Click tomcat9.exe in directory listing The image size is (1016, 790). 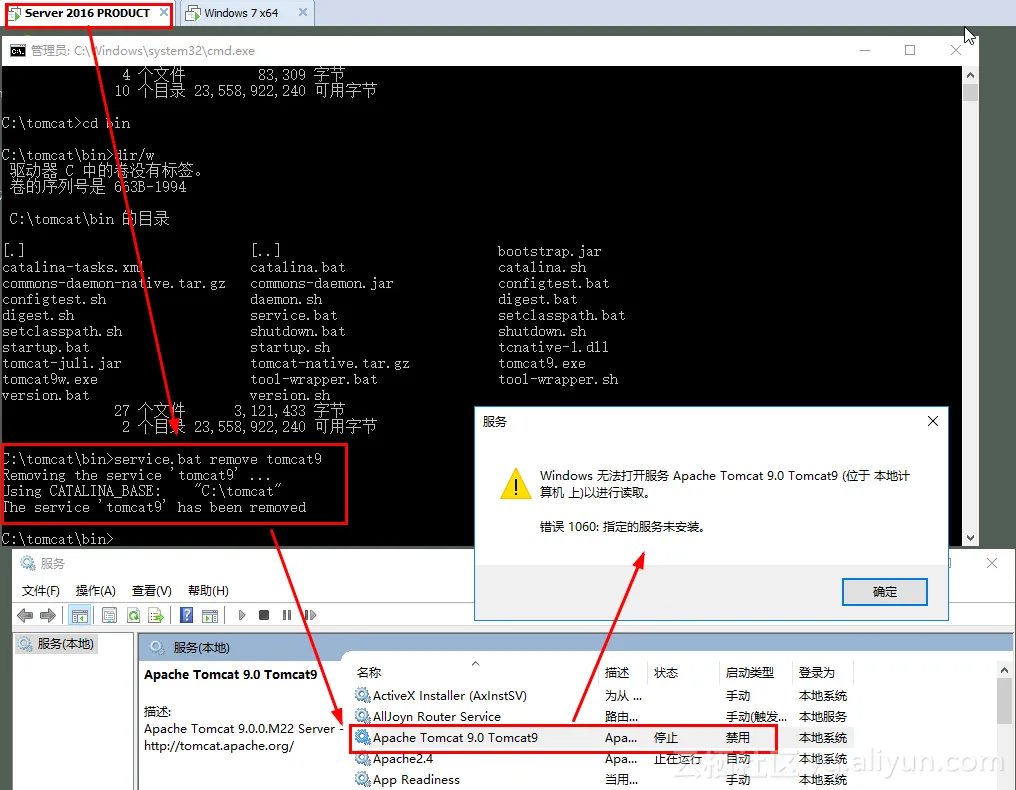tap(542, 364)
